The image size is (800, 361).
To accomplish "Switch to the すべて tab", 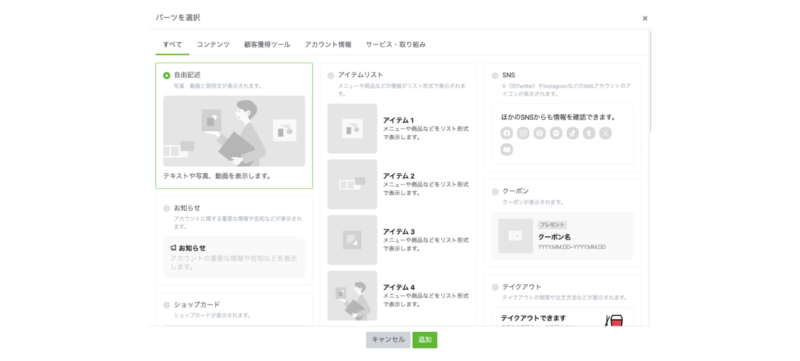I will (x=172, y=44).
